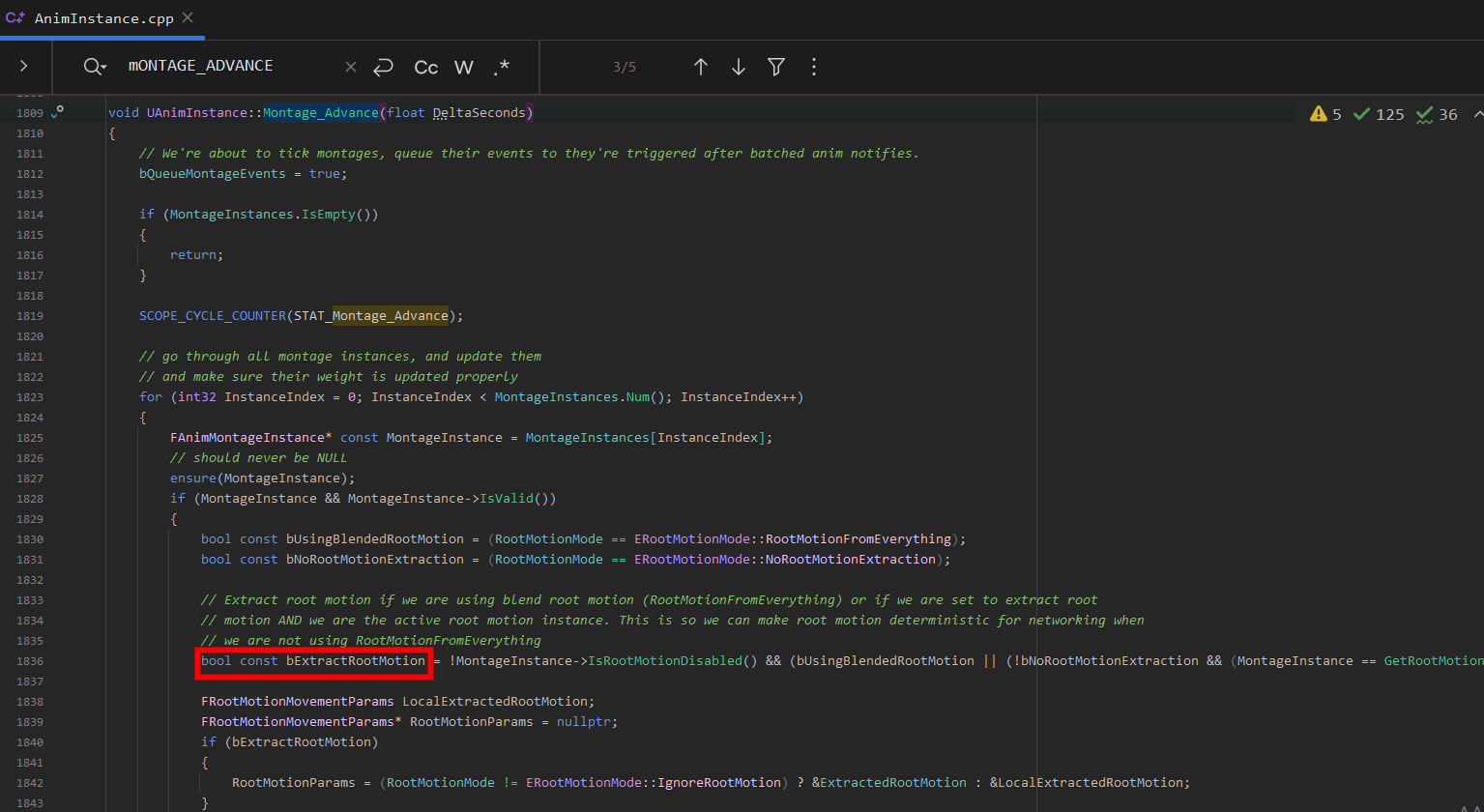The image size is (1484, 812).
Task: Click the DeltaSeconds parameter name
Action: (479, 113)
